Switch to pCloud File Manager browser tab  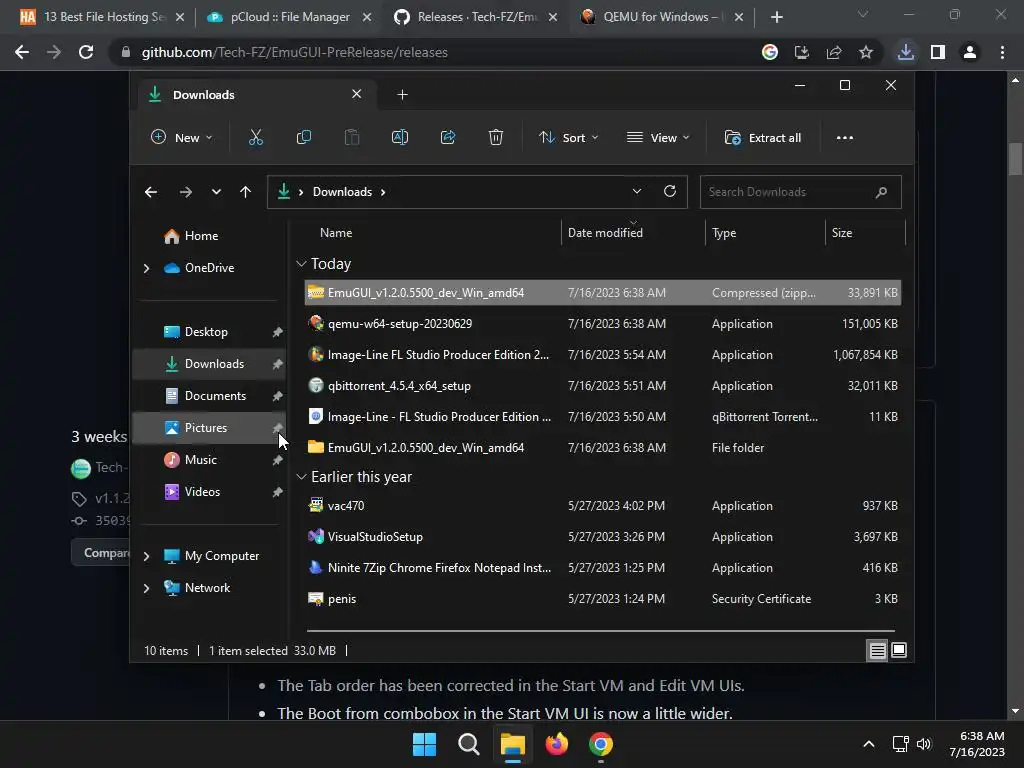(x=290, y=17)
